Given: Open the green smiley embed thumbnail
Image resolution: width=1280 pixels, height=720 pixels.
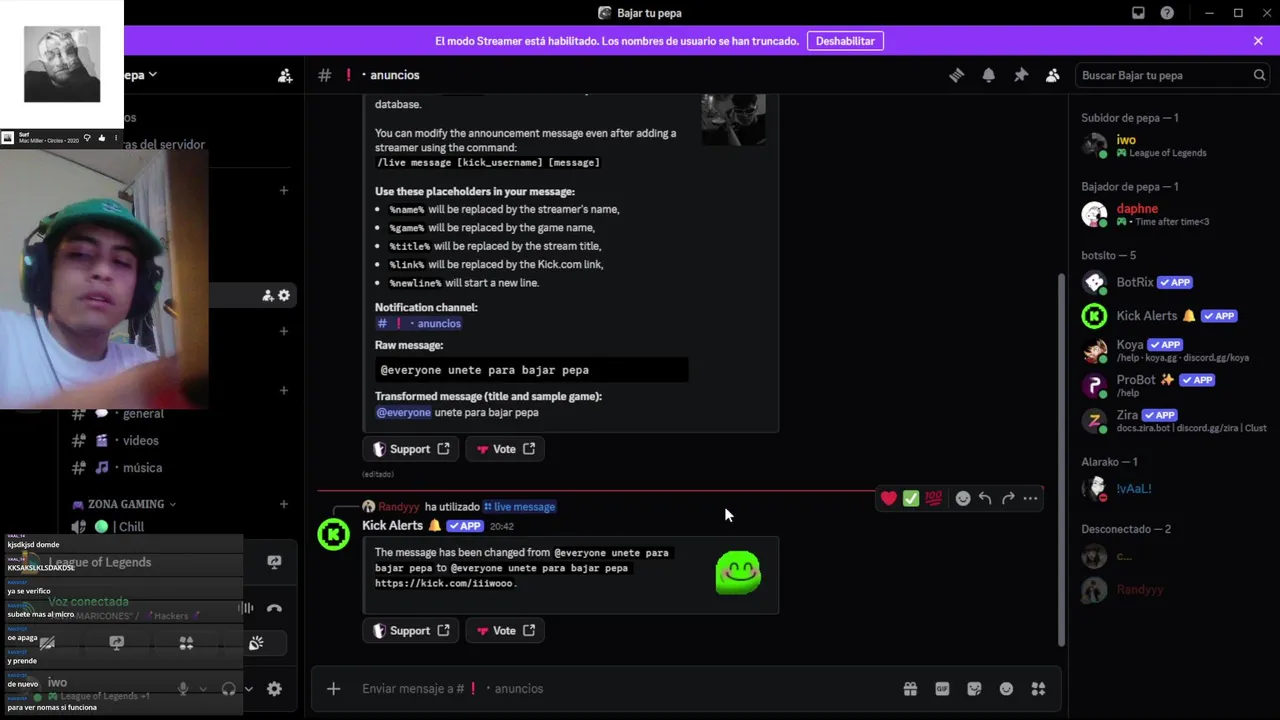Looking at the screenshot, I should tap(738, 572).
